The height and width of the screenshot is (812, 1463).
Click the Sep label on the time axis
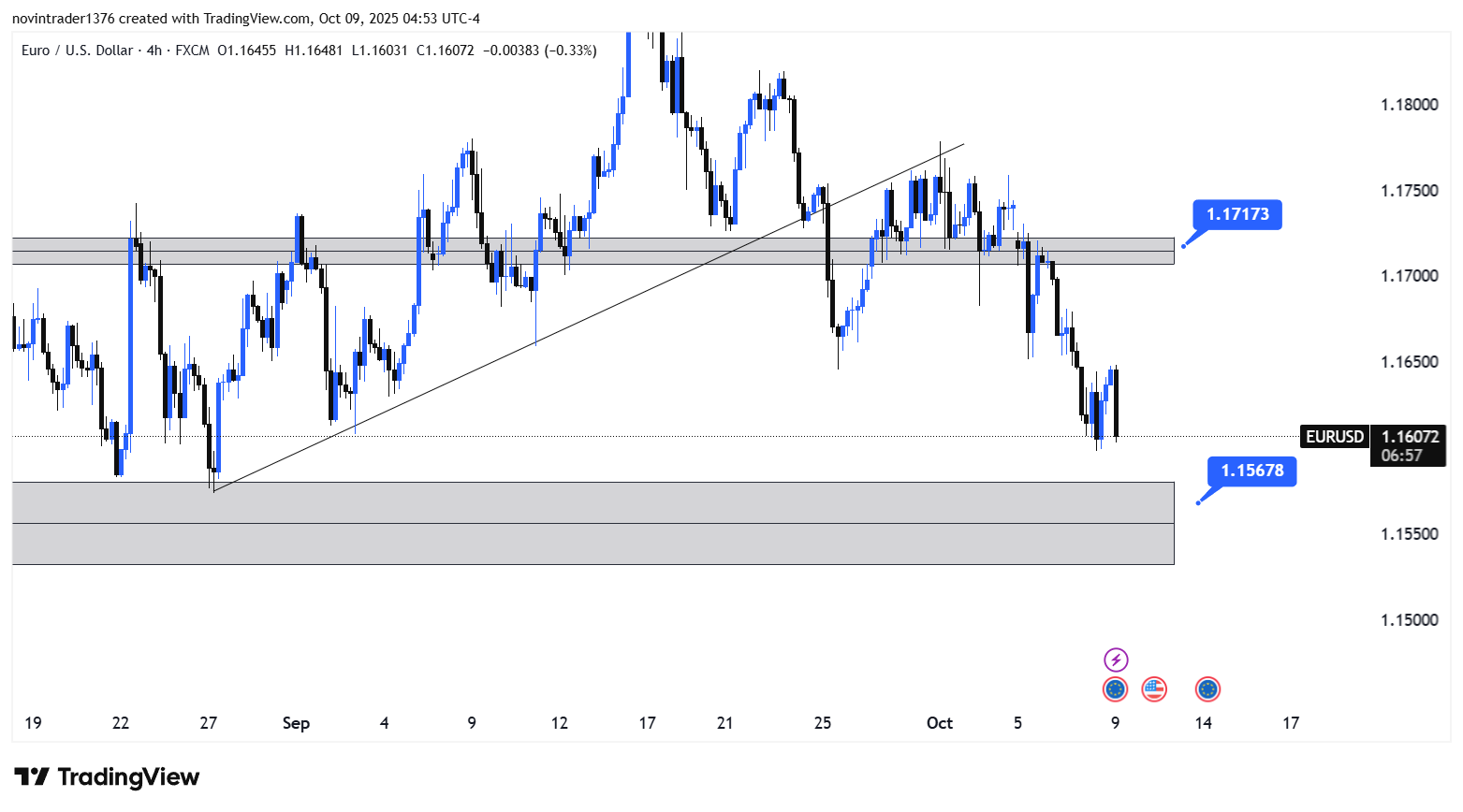[x=296, y=723]
